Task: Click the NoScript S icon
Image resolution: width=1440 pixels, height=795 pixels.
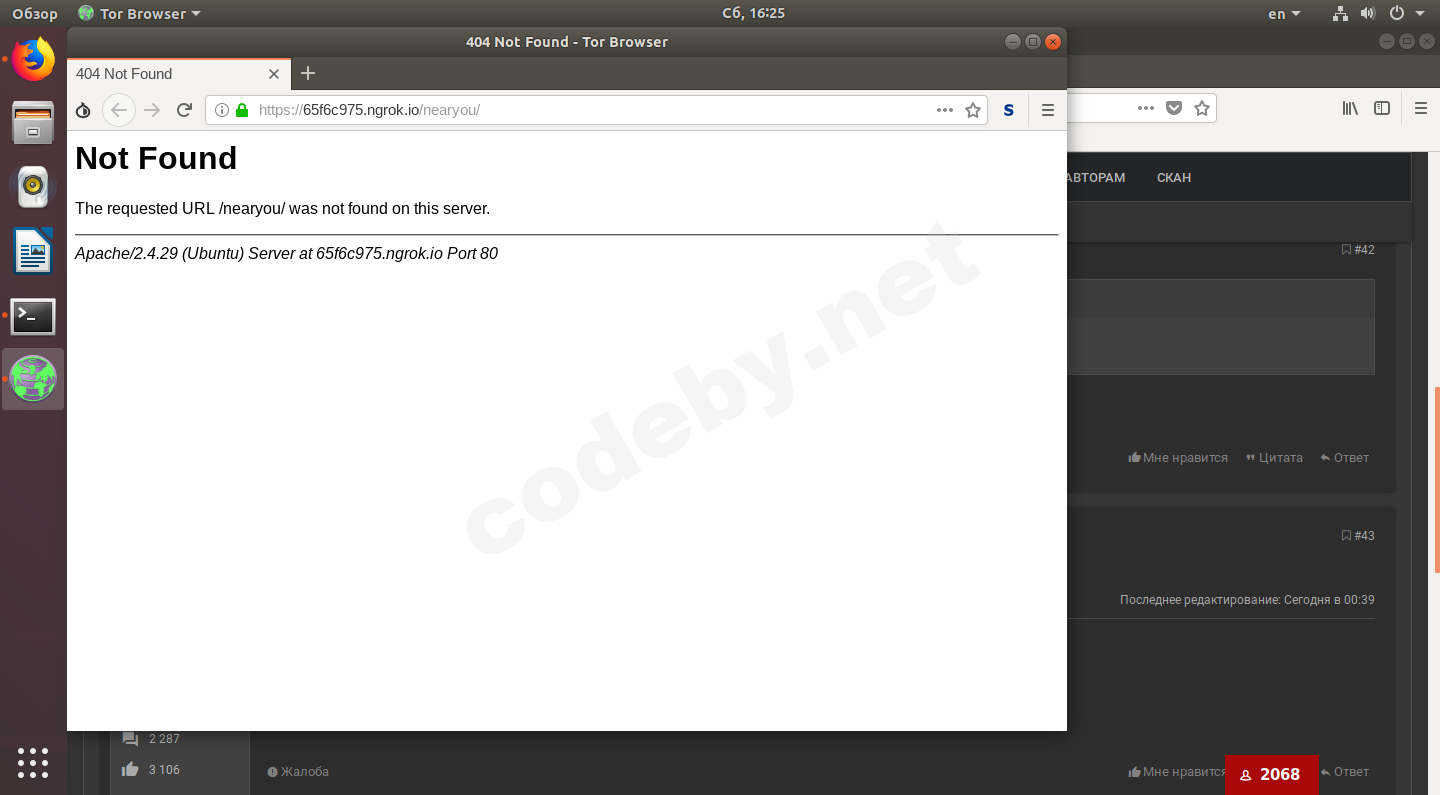Action: (1009, 110)
